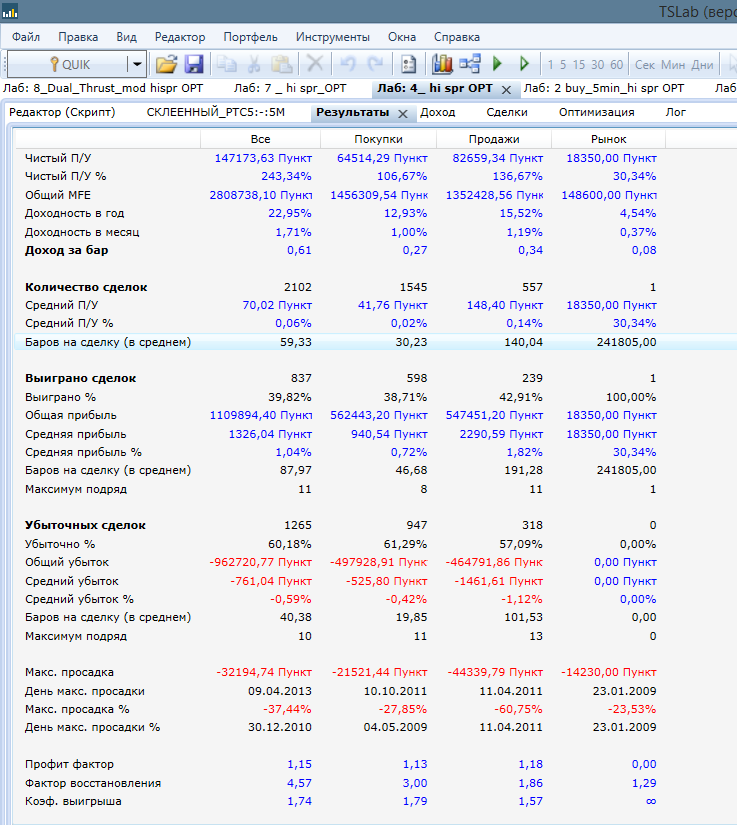Screen dimensions: 737x825
Task: Open the Инструменты menu
Action: tap(333, 37)
